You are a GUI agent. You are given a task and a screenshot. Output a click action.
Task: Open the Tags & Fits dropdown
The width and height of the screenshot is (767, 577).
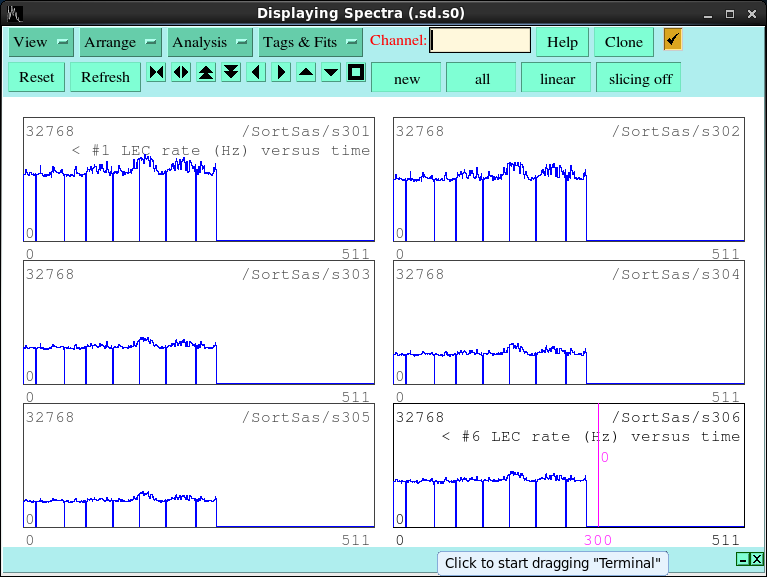click(x=310, y=42)
